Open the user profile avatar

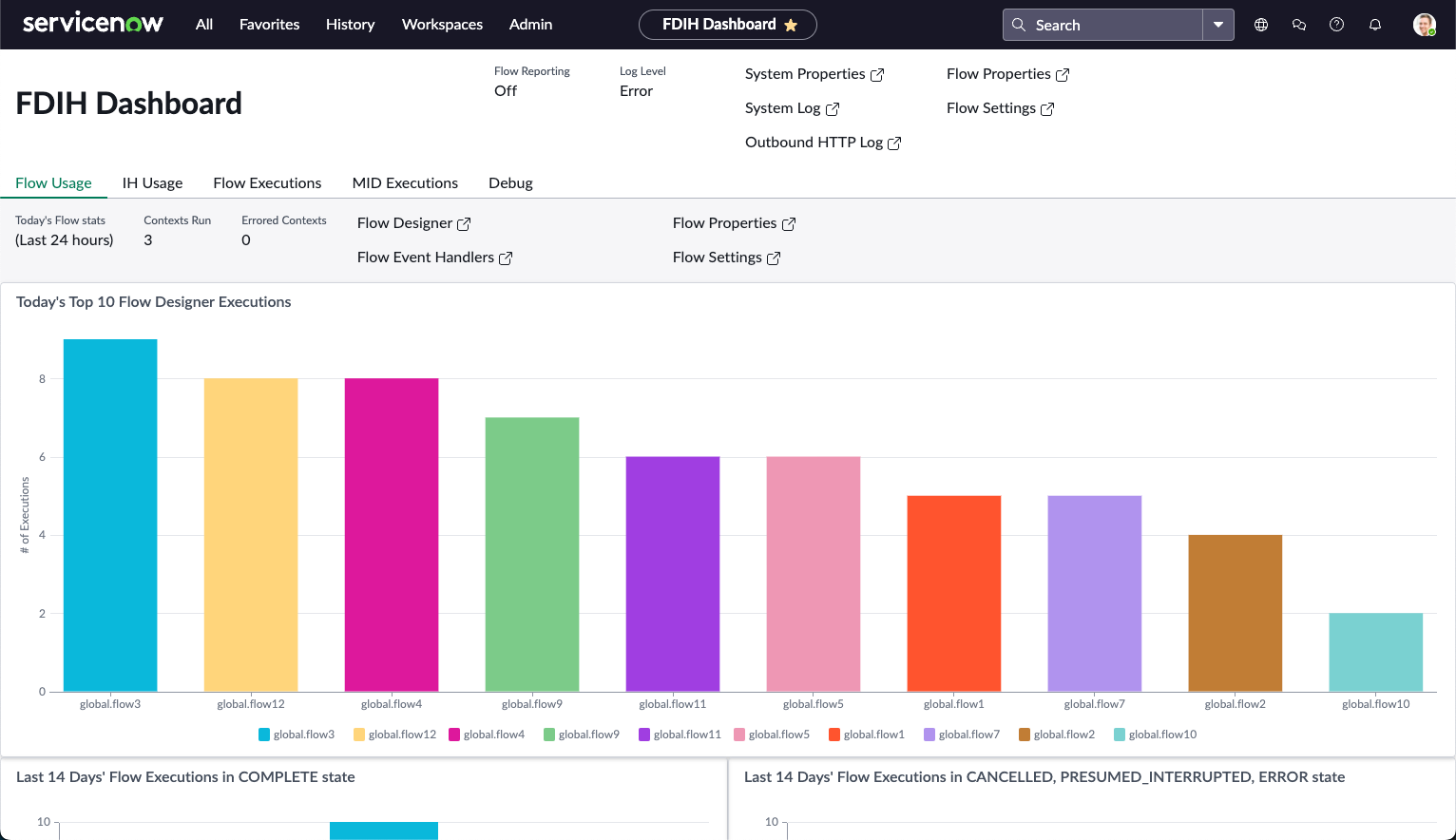pyautogui.click(x=1424, y=25)
